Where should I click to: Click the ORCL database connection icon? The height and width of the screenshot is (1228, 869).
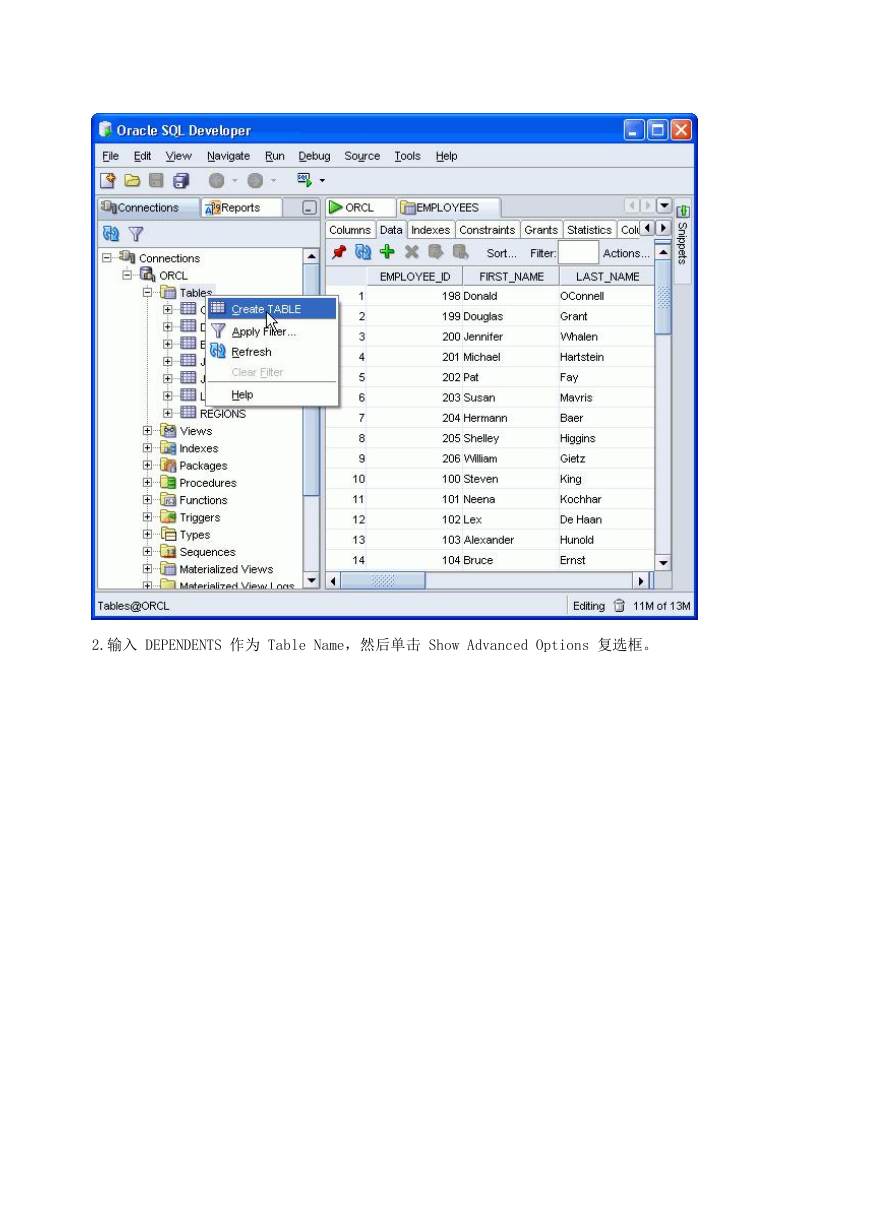pyautogui.click(x=147, y=275)
